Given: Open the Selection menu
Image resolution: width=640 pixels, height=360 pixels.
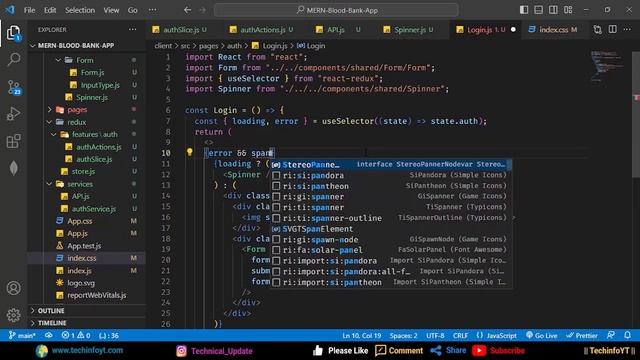Looking at the screenshot, I should click(x=80, y=10).
